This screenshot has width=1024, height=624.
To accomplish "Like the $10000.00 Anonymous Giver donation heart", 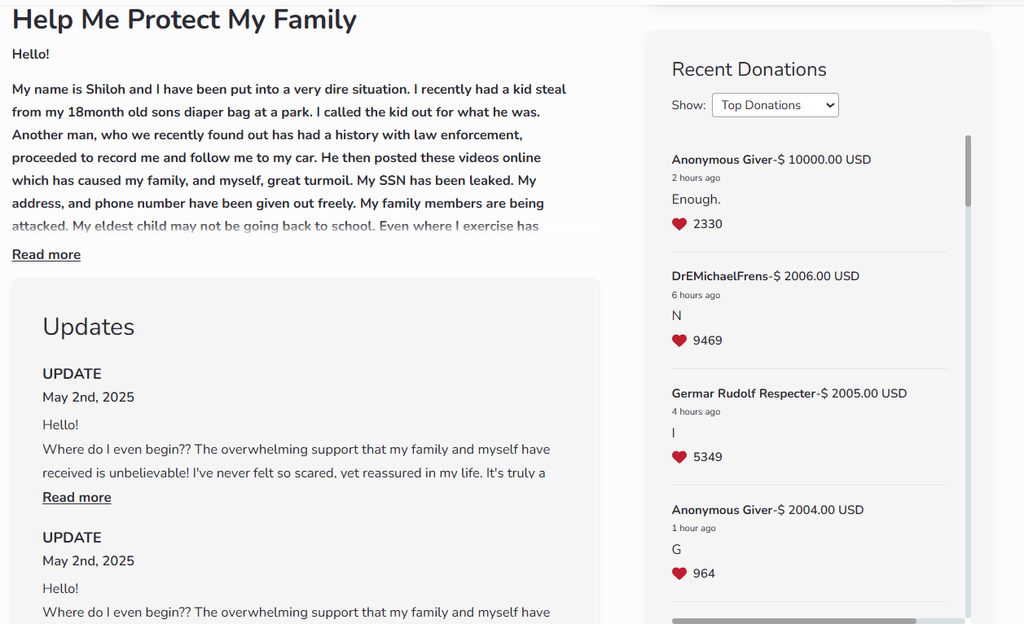I will (x=679, y=224).
